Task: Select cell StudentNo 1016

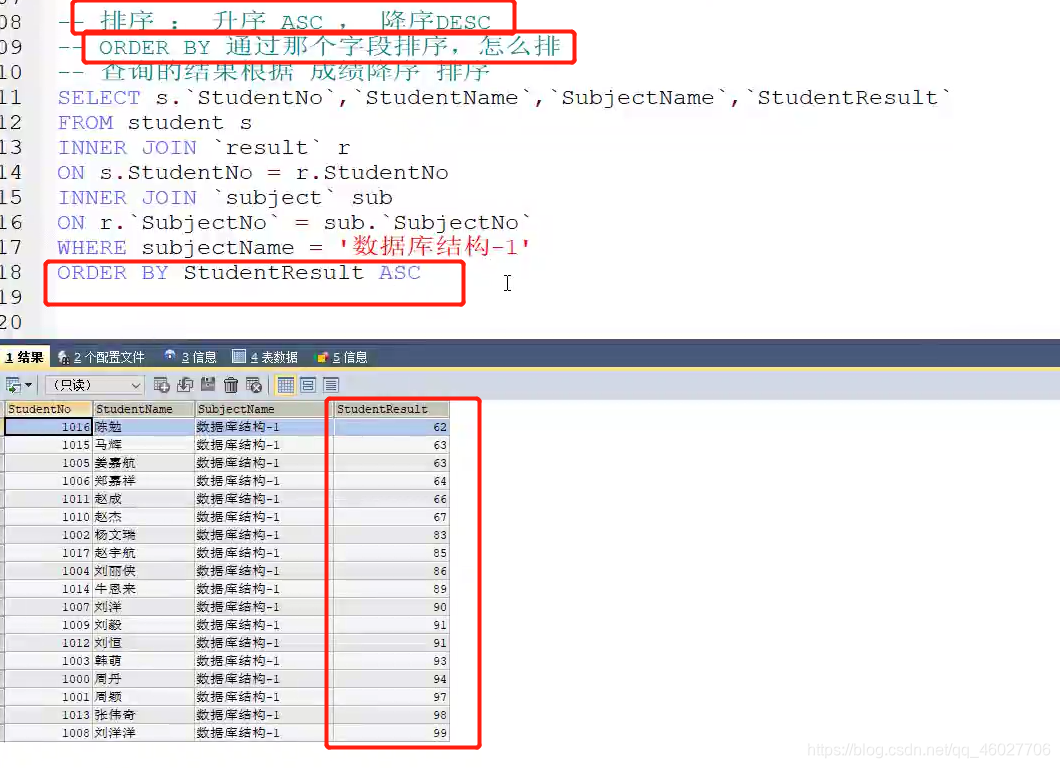Action: point(48,427)
